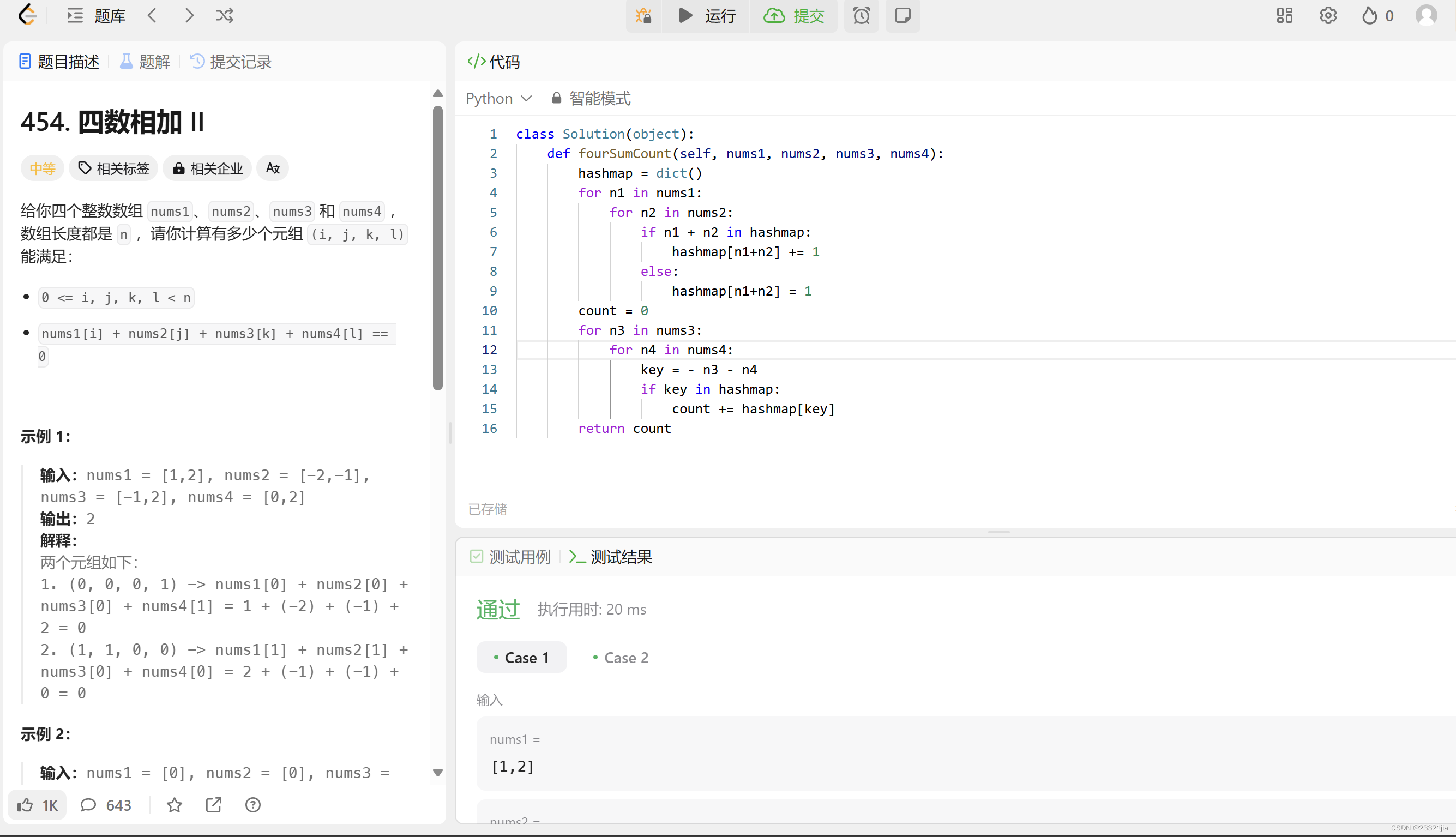Viewport: 1456px width, 837px height.
Task: Toggle the translation language icon
Action: click(273, 168)
